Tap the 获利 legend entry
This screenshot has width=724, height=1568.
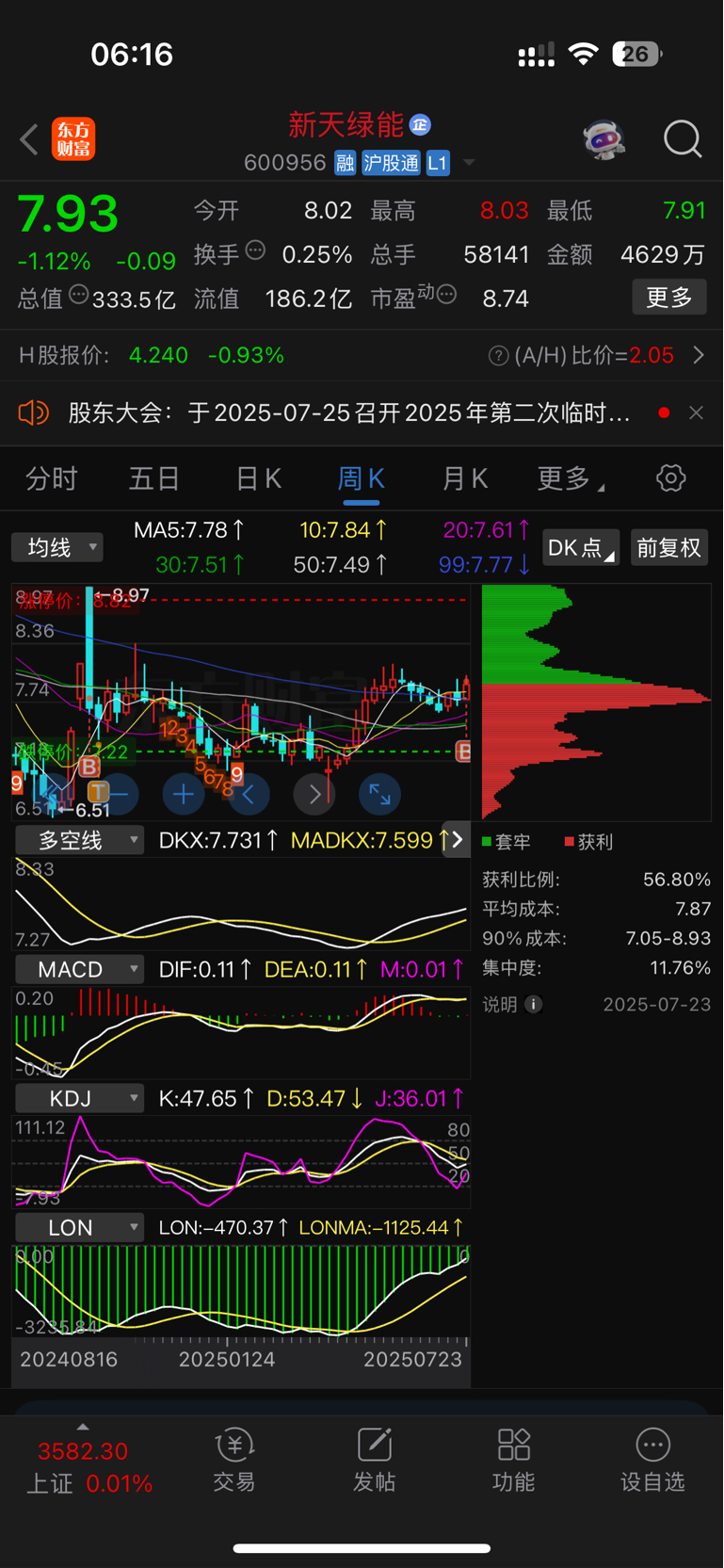click(x=588, y=841)
